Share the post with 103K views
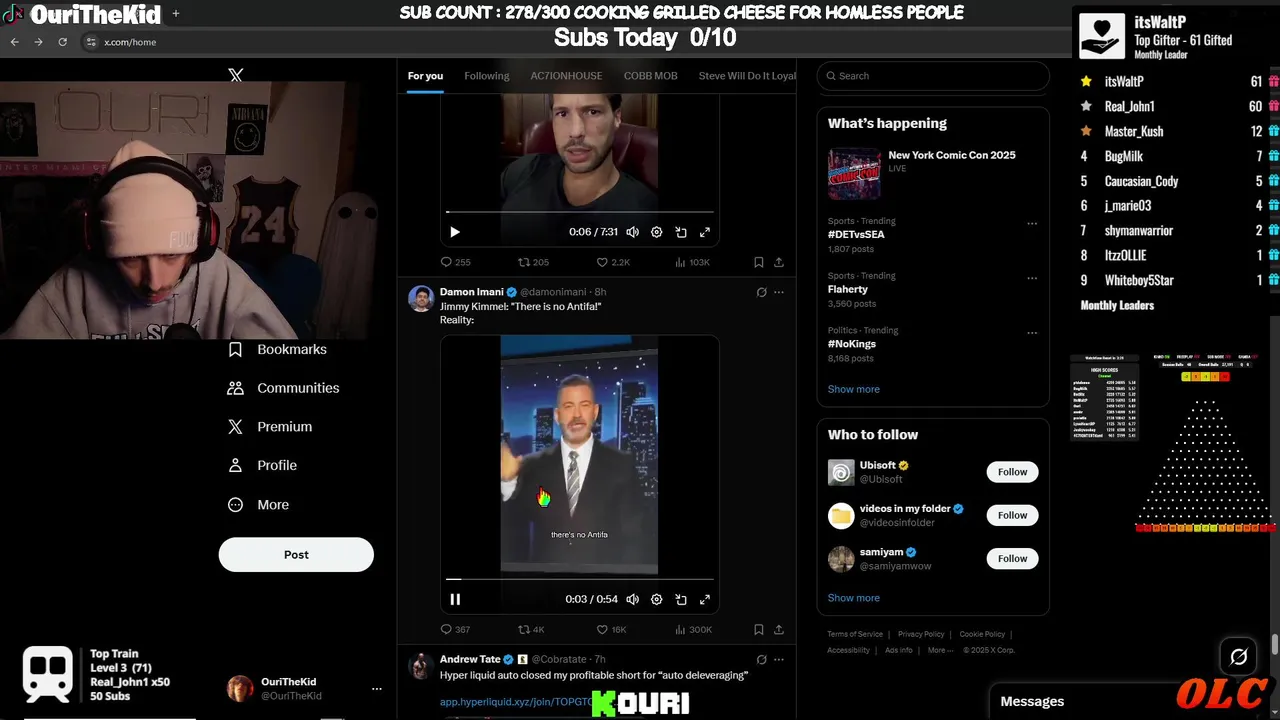The image size is (1280, 720). coord(779,262)
